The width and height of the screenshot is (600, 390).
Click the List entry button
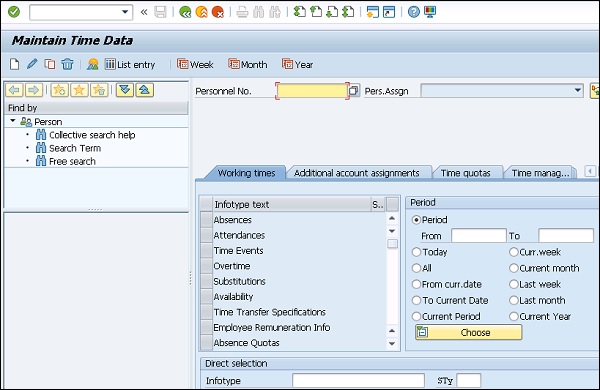tap(130, 65)
